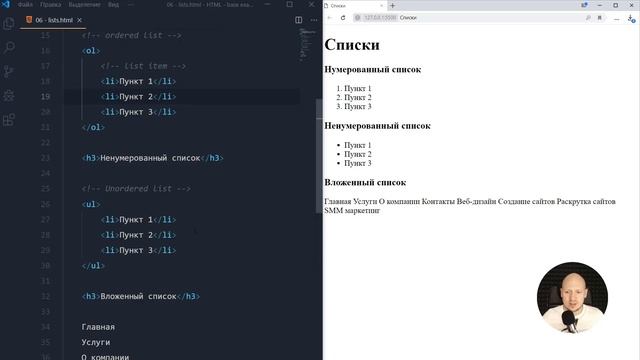Open the Правка menu
Viewport: 640px width, 360px height.
tap(50, 4)
